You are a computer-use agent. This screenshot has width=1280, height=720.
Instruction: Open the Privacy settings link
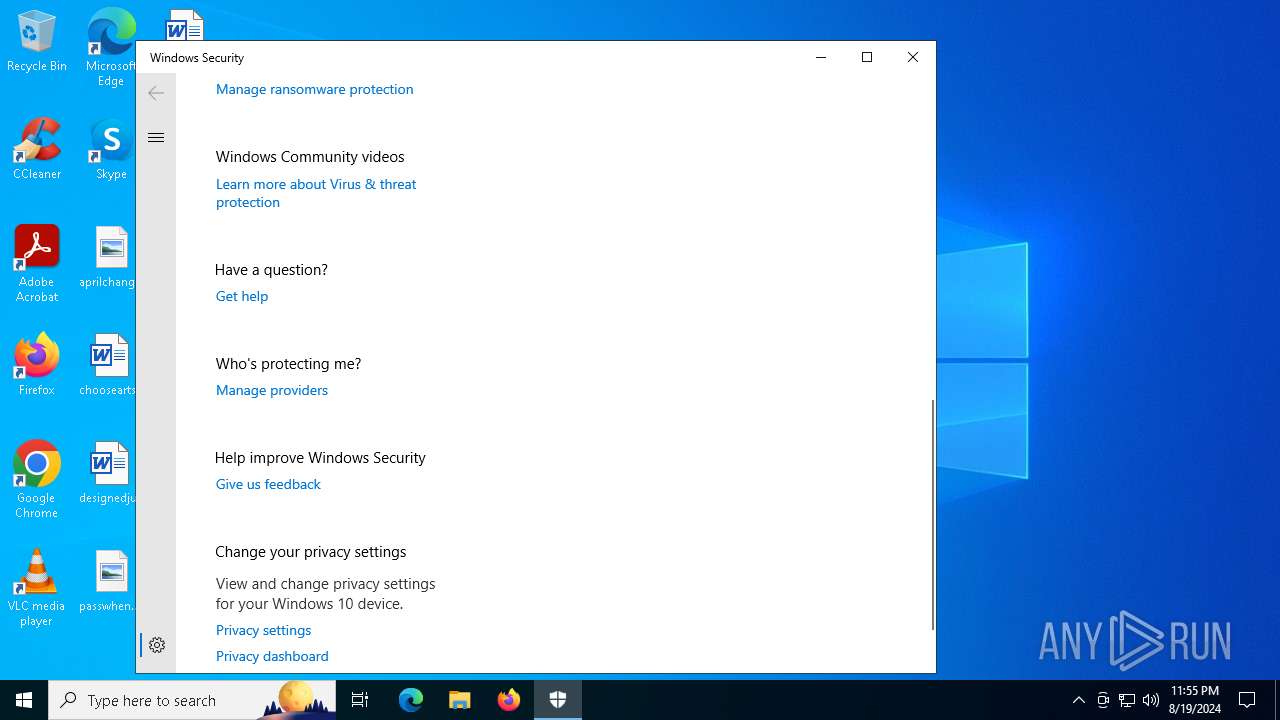click(263, 630)
